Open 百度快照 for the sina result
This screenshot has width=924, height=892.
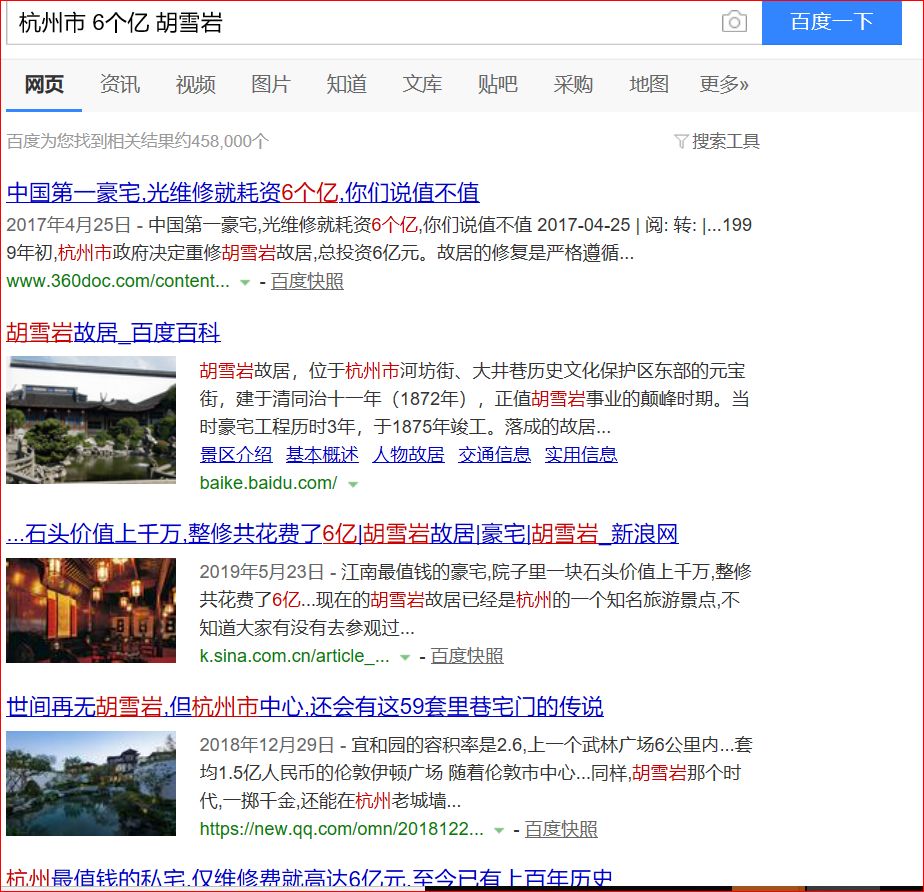click(x=467, y=656)
